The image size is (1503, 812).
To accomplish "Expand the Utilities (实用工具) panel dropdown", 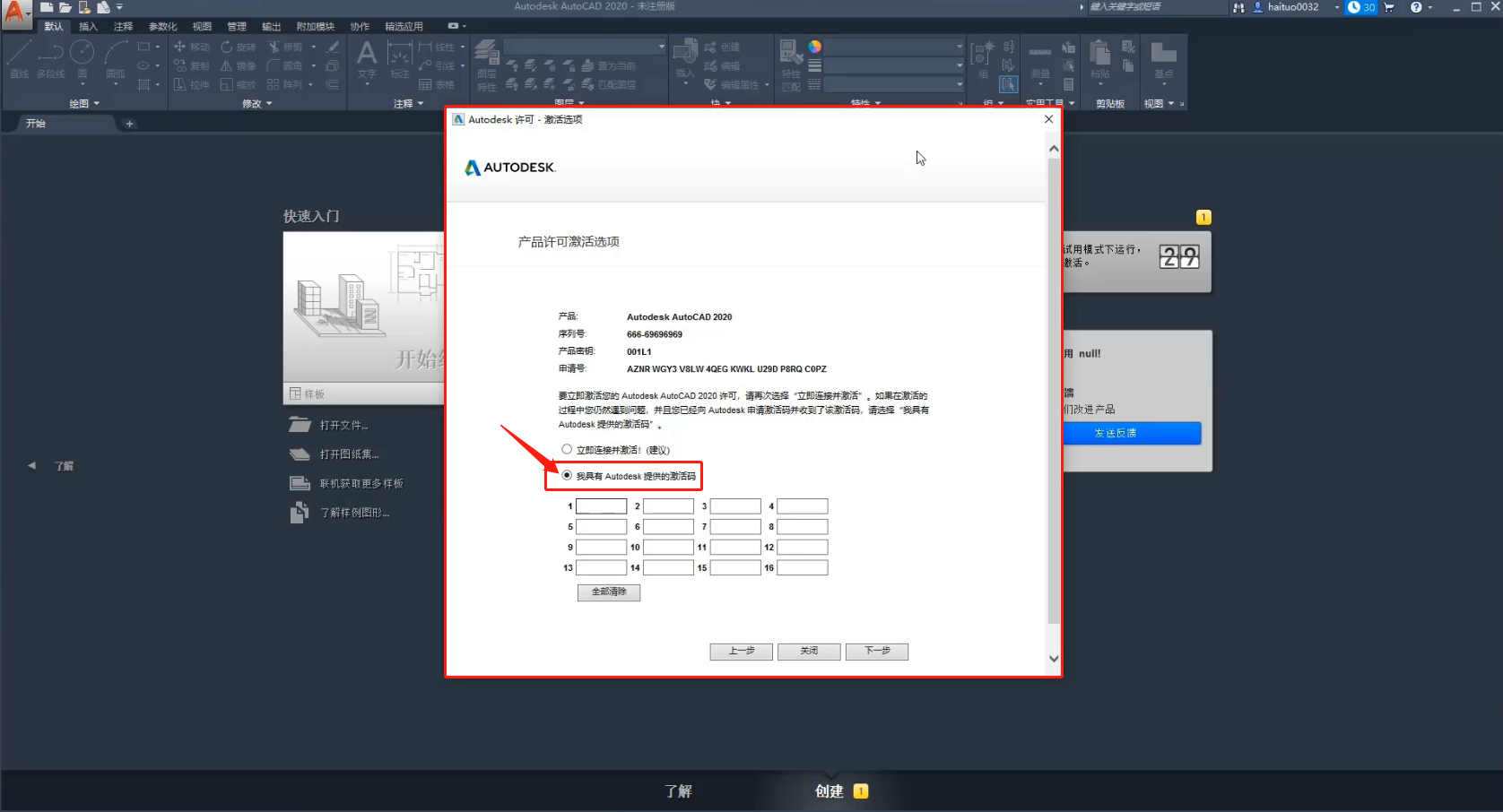I will coord(1050,103).
